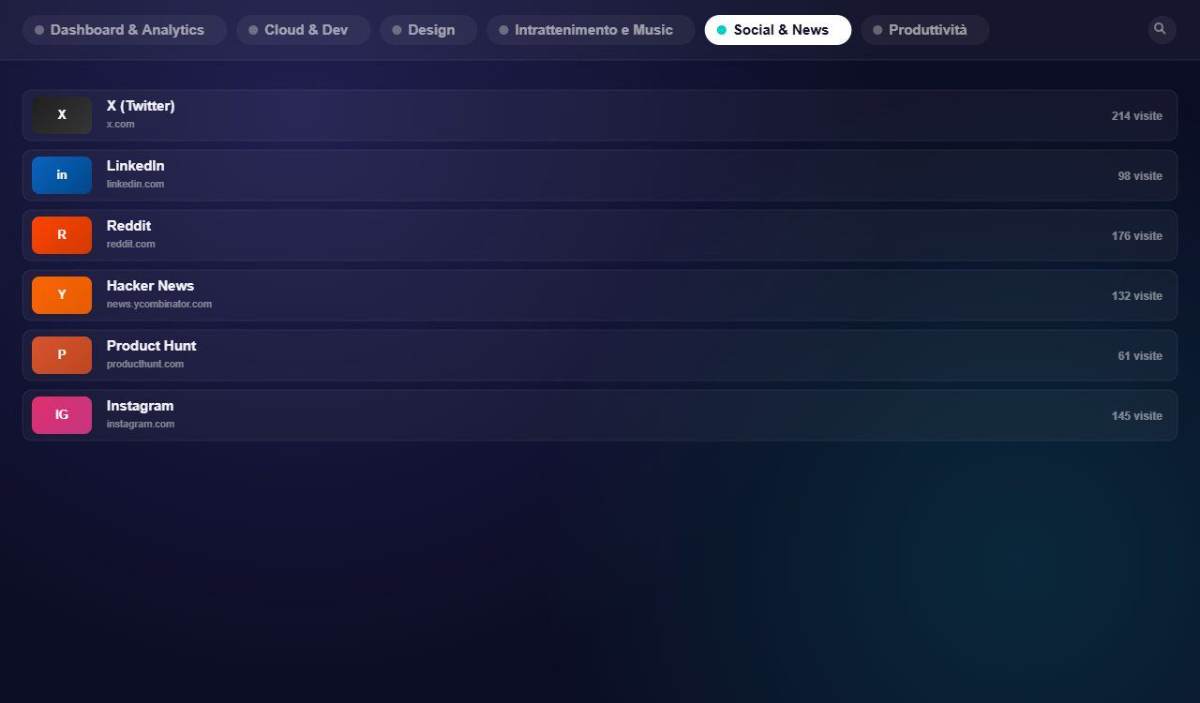
Task: Open the Instagram title link
Action: point(140,406)
